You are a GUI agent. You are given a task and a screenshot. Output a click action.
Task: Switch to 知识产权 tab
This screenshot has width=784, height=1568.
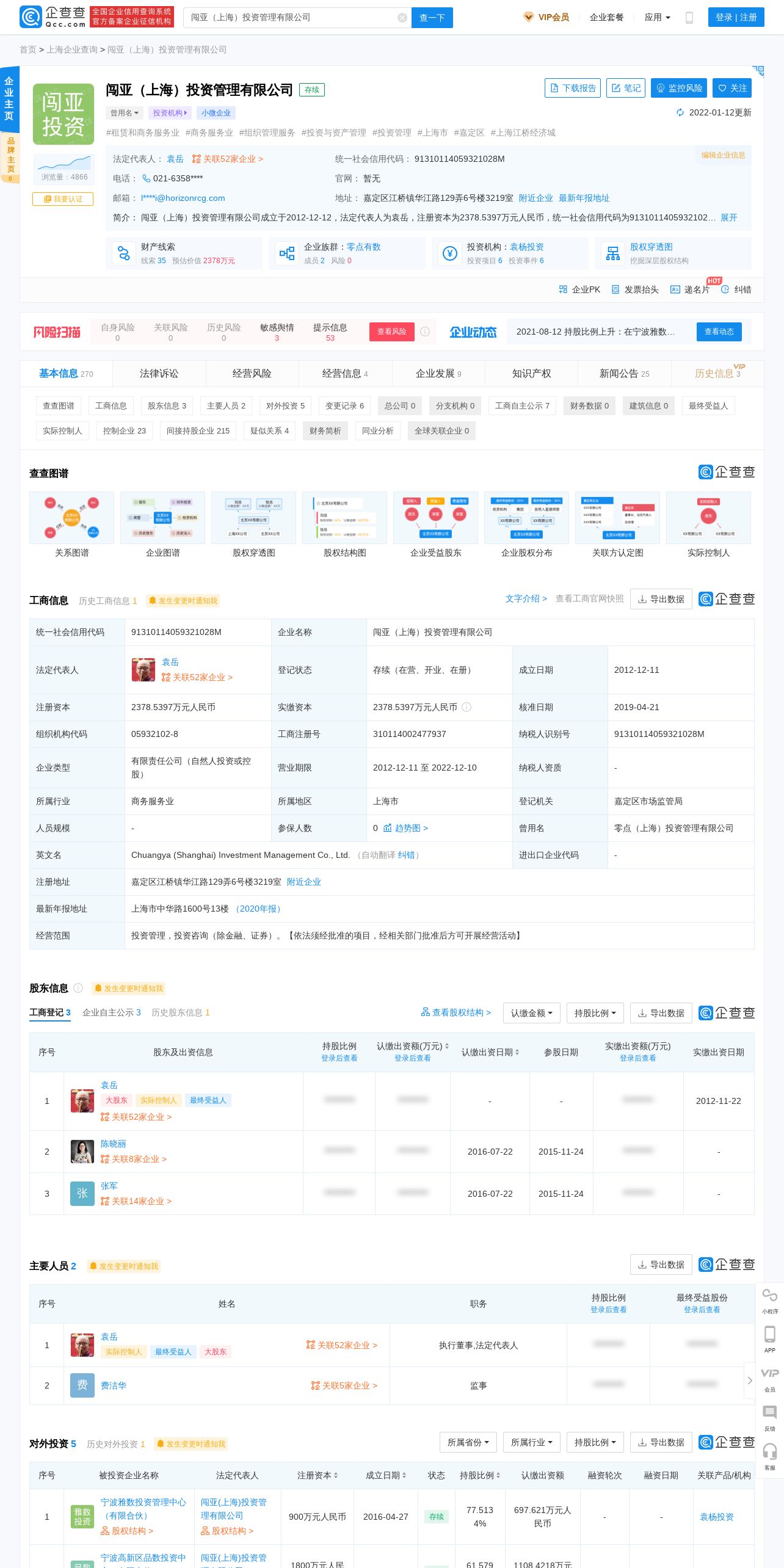tap(531, 374)
